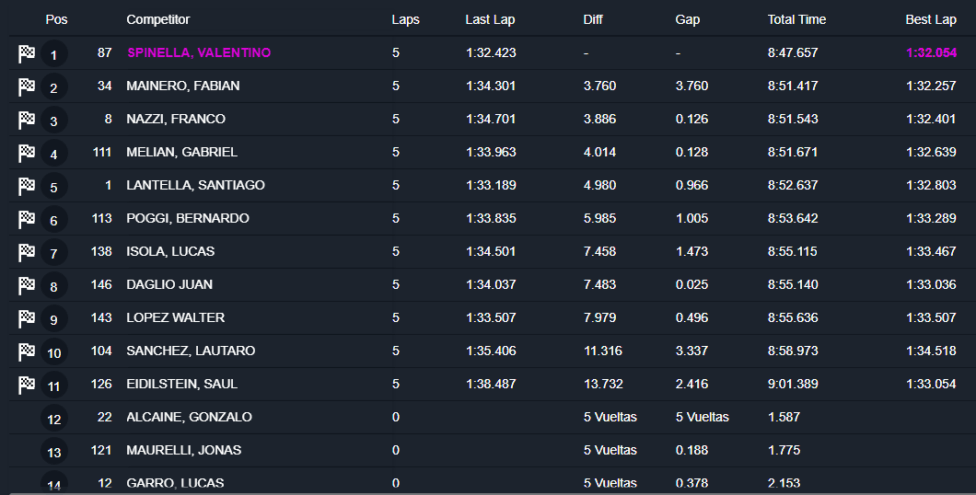
Task: Click checkered flag icon beside Daglio Juan
Action: pyautogui.click(x=26, y=285)
